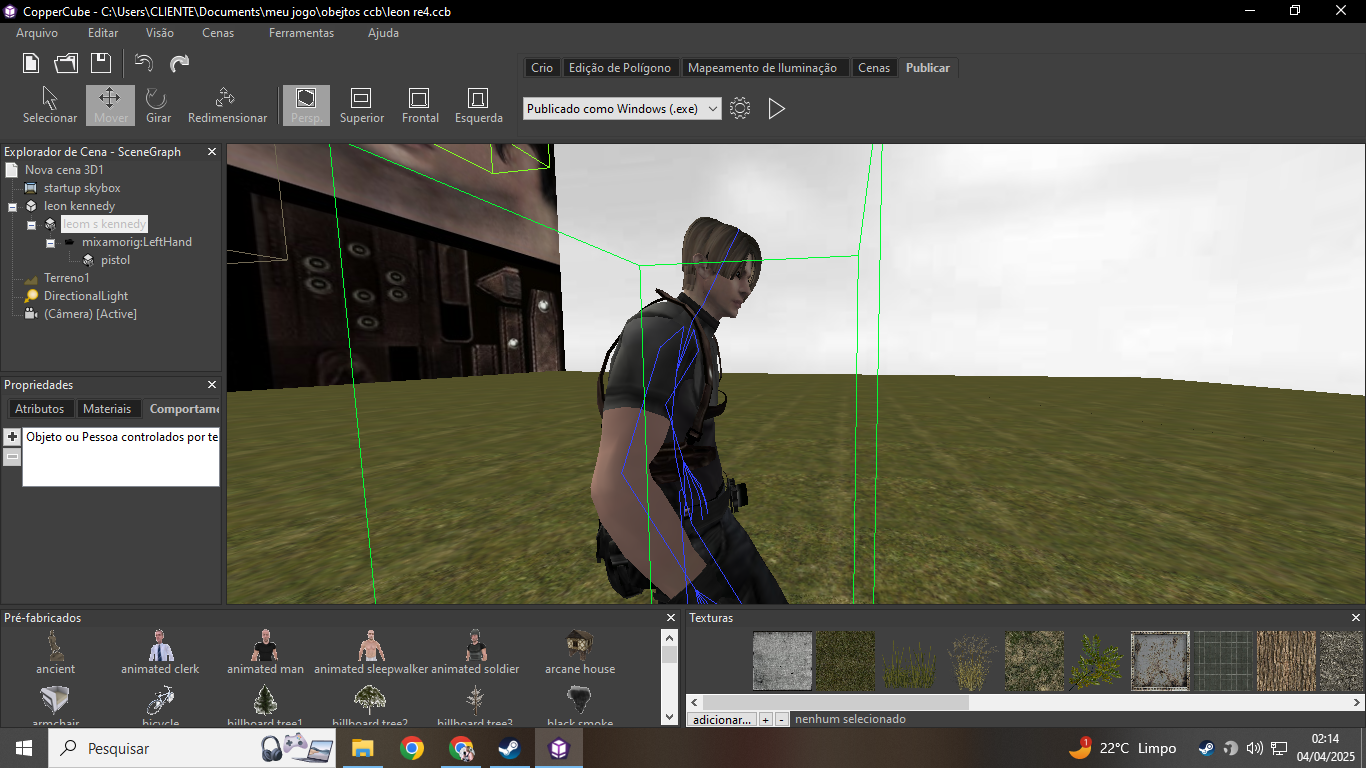Select Nova cena 3D1 root node
The height and width of the screenshot is (768, 1366).
(64, 170)
